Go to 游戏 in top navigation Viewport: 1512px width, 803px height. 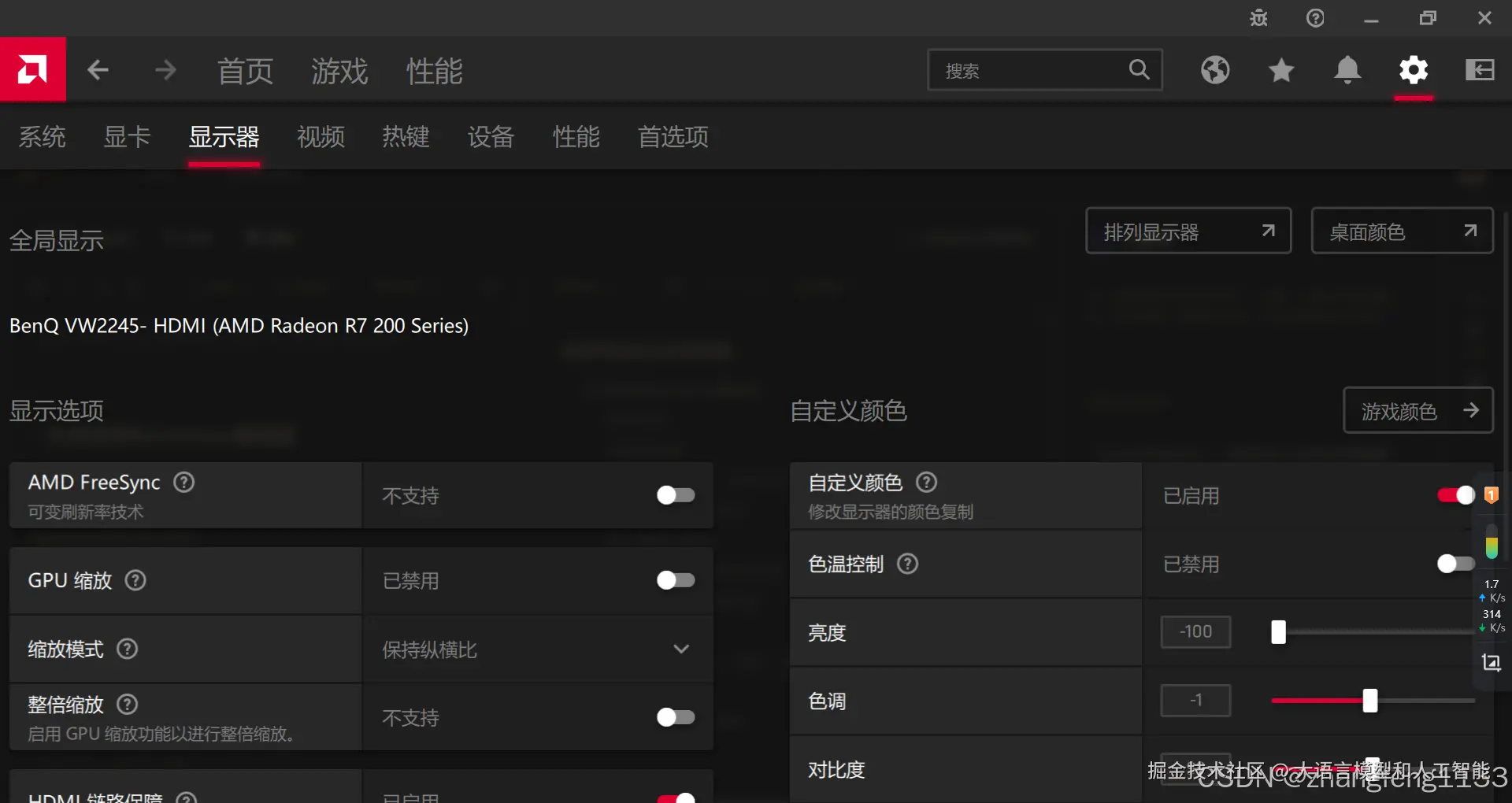pos(340,71)
